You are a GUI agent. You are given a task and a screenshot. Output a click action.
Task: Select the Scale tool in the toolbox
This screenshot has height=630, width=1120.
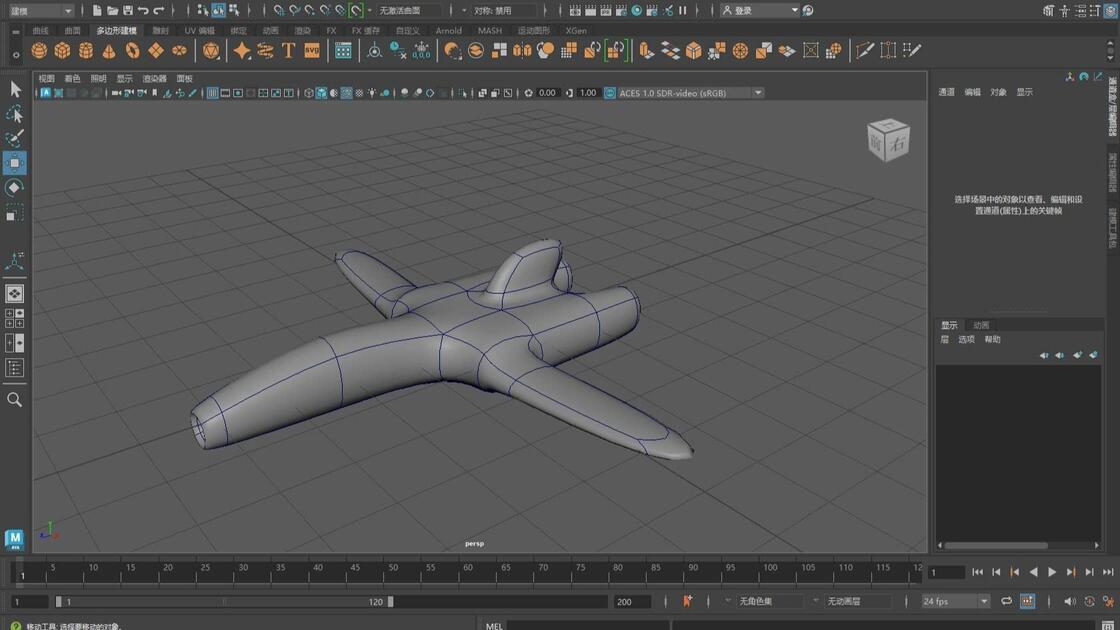tap(14, 212)
